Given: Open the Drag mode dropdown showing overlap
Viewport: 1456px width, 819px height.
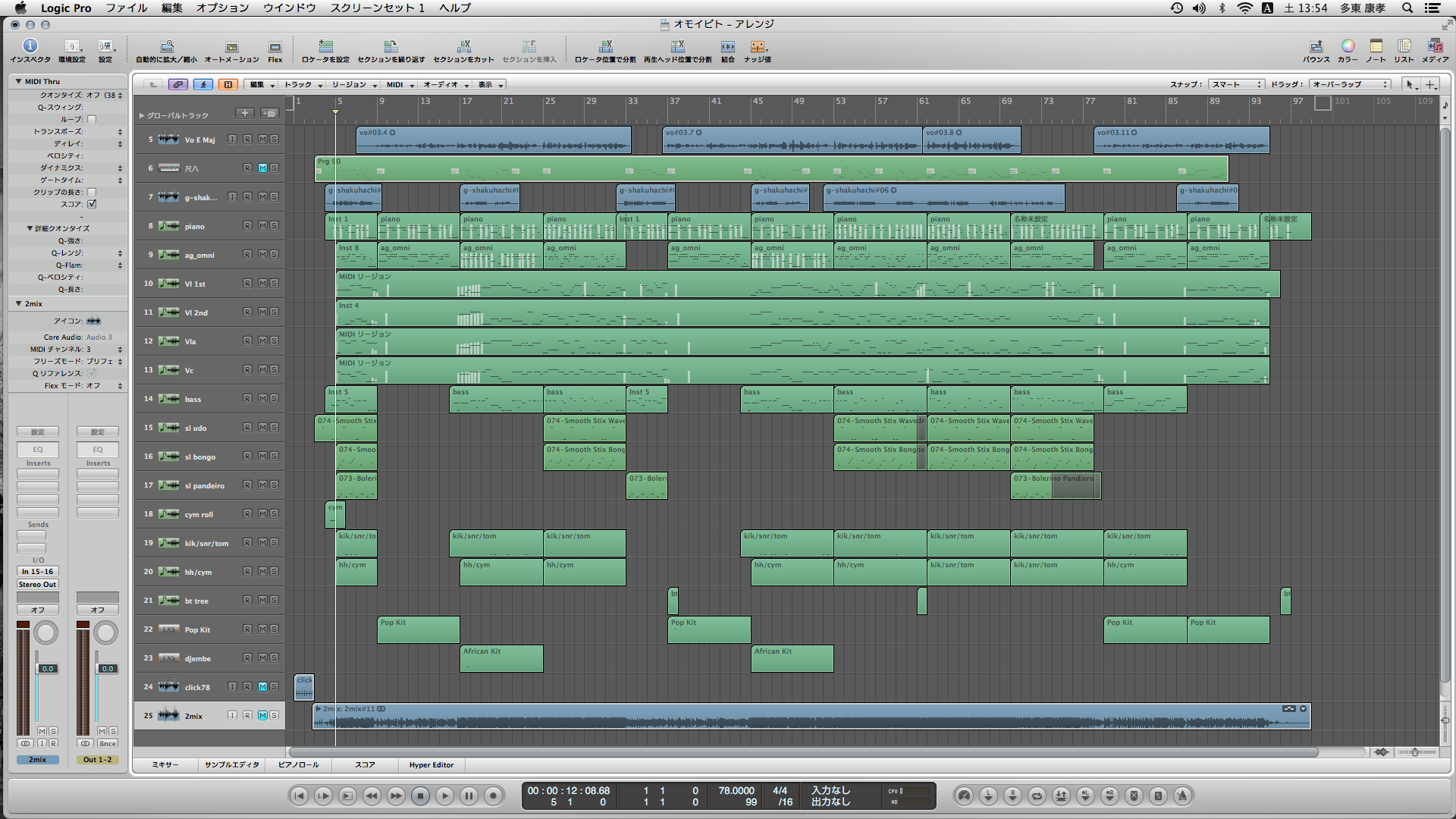Looking at the screenshot, I should 1351,84.
